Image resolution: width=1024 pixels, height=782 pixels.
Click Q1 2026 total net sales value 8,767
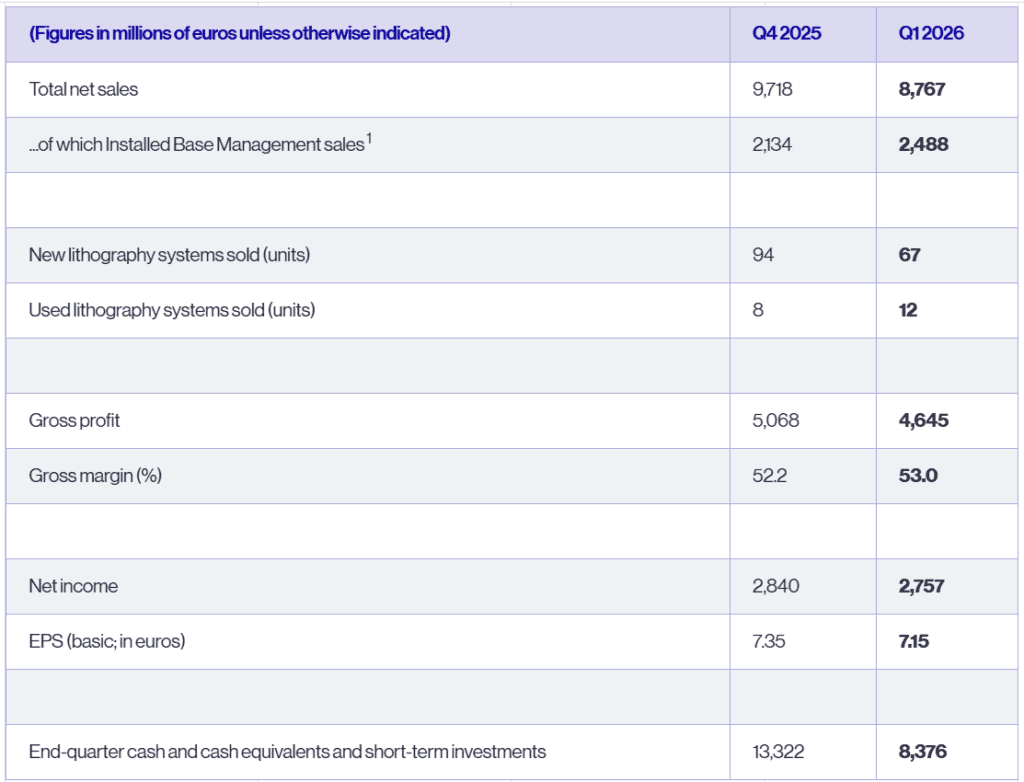pyautogui.click(x=922, y=89)
